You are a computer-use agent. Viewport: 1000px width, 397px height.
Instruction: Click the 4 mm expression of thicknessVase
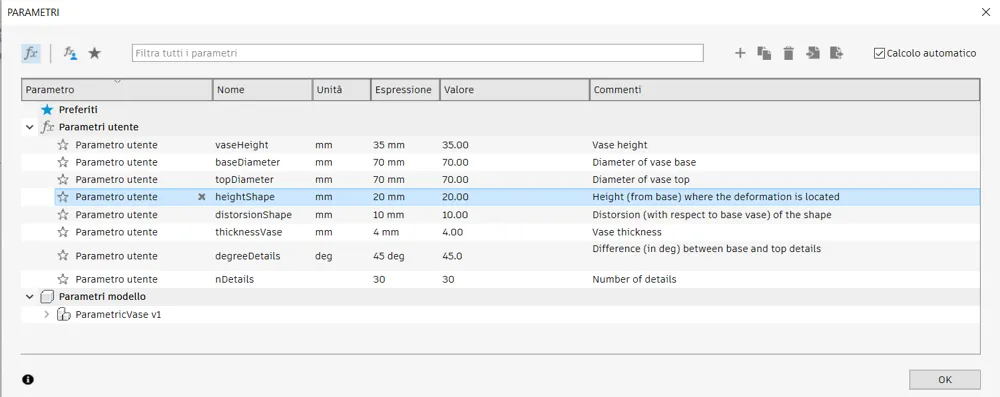386,232
